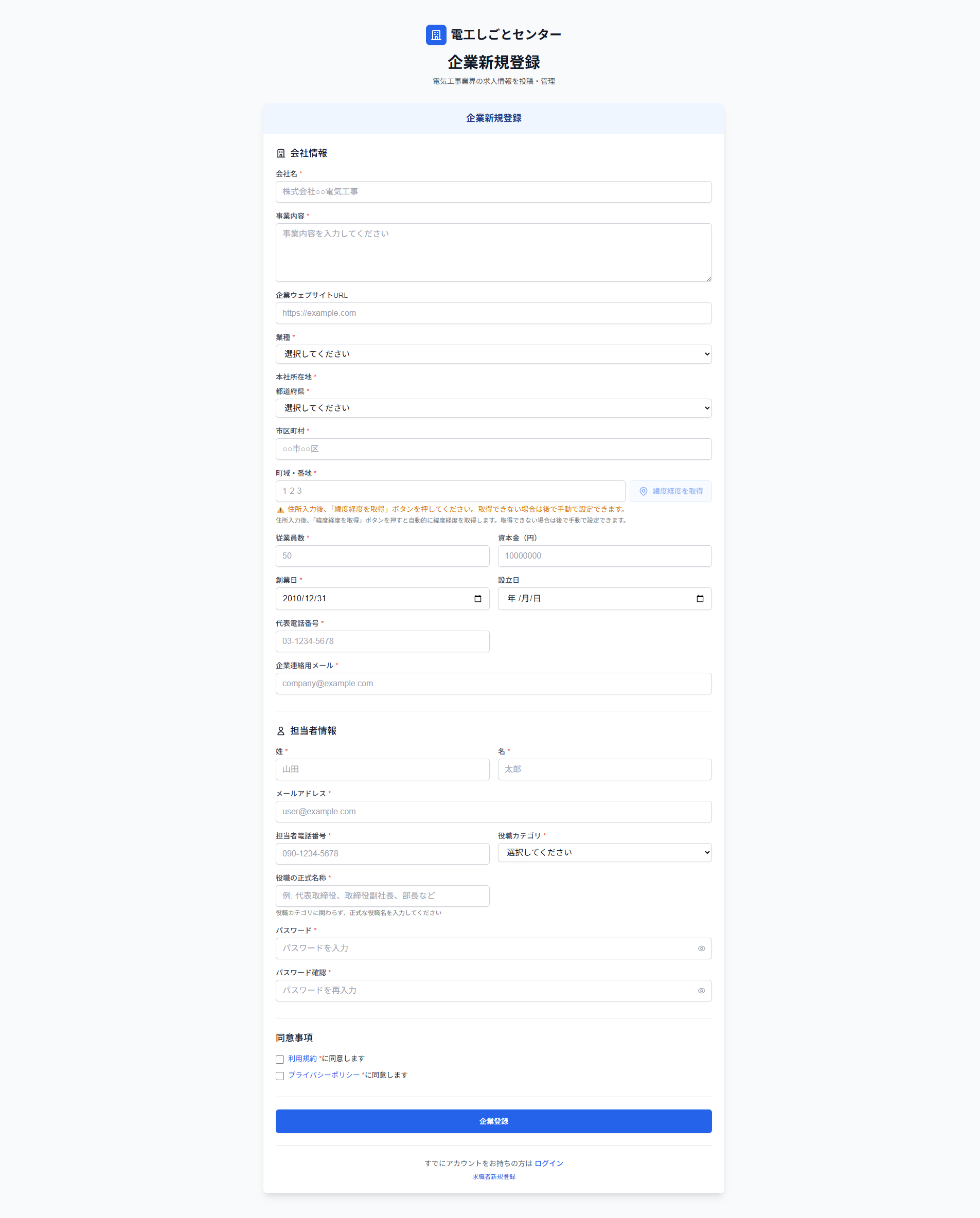Image resolution: width=980 pixels, height=1218 pixels.
Task: Open the 業種 dropdown
Action: coord(493,354)
